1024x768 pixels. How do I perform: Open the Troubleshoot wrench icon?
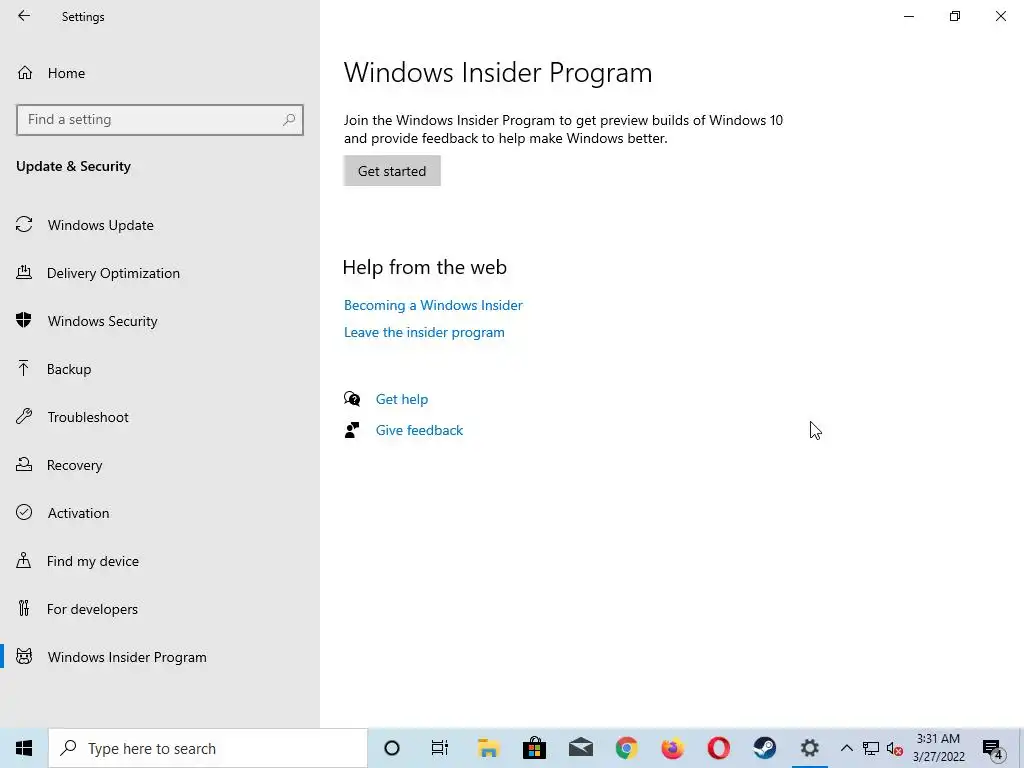point(24,417)
